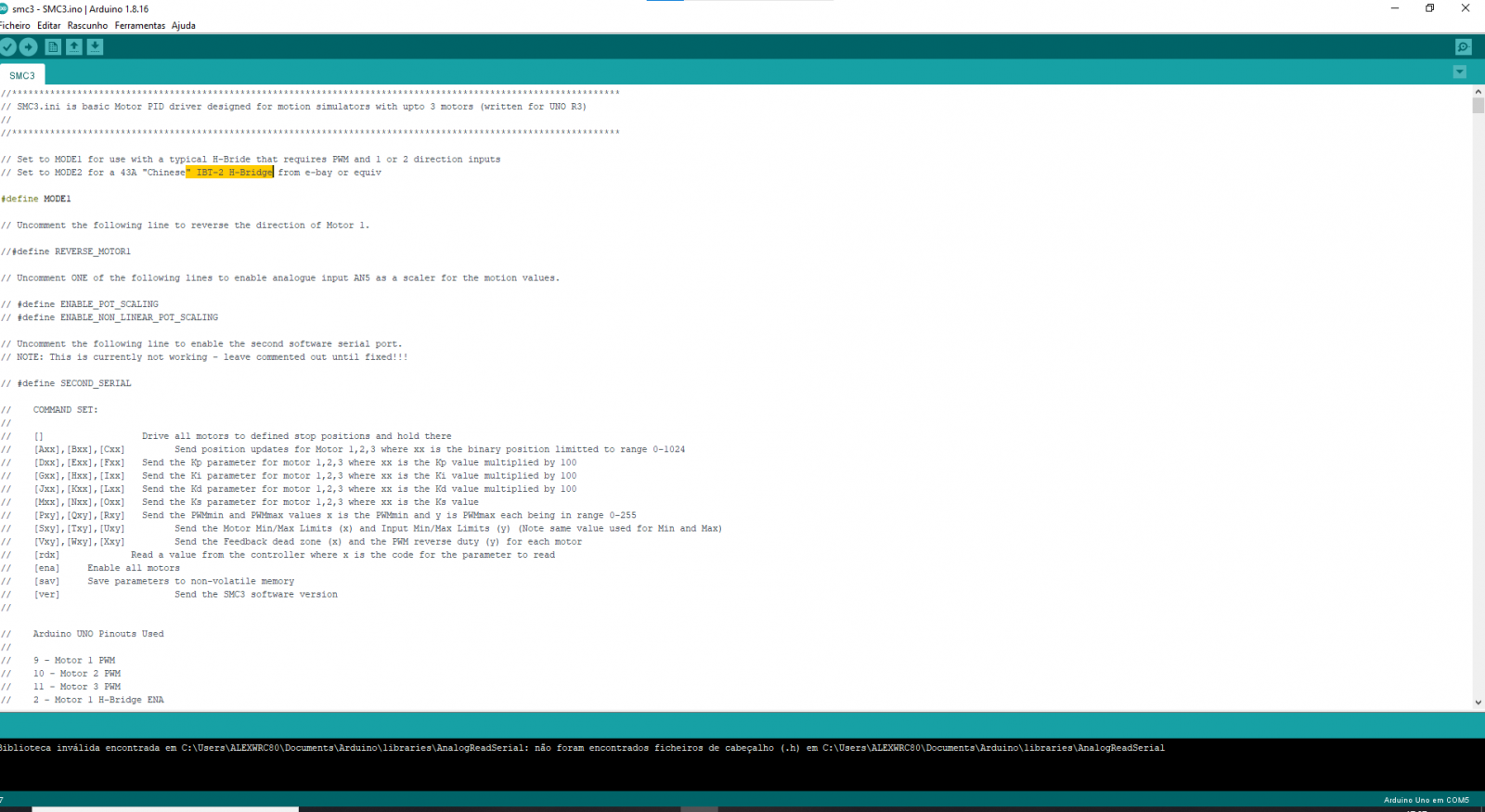1485x812 pixels.
Task: Click the "11 - Motor 3 PWM" line
Action: point(61,687)
